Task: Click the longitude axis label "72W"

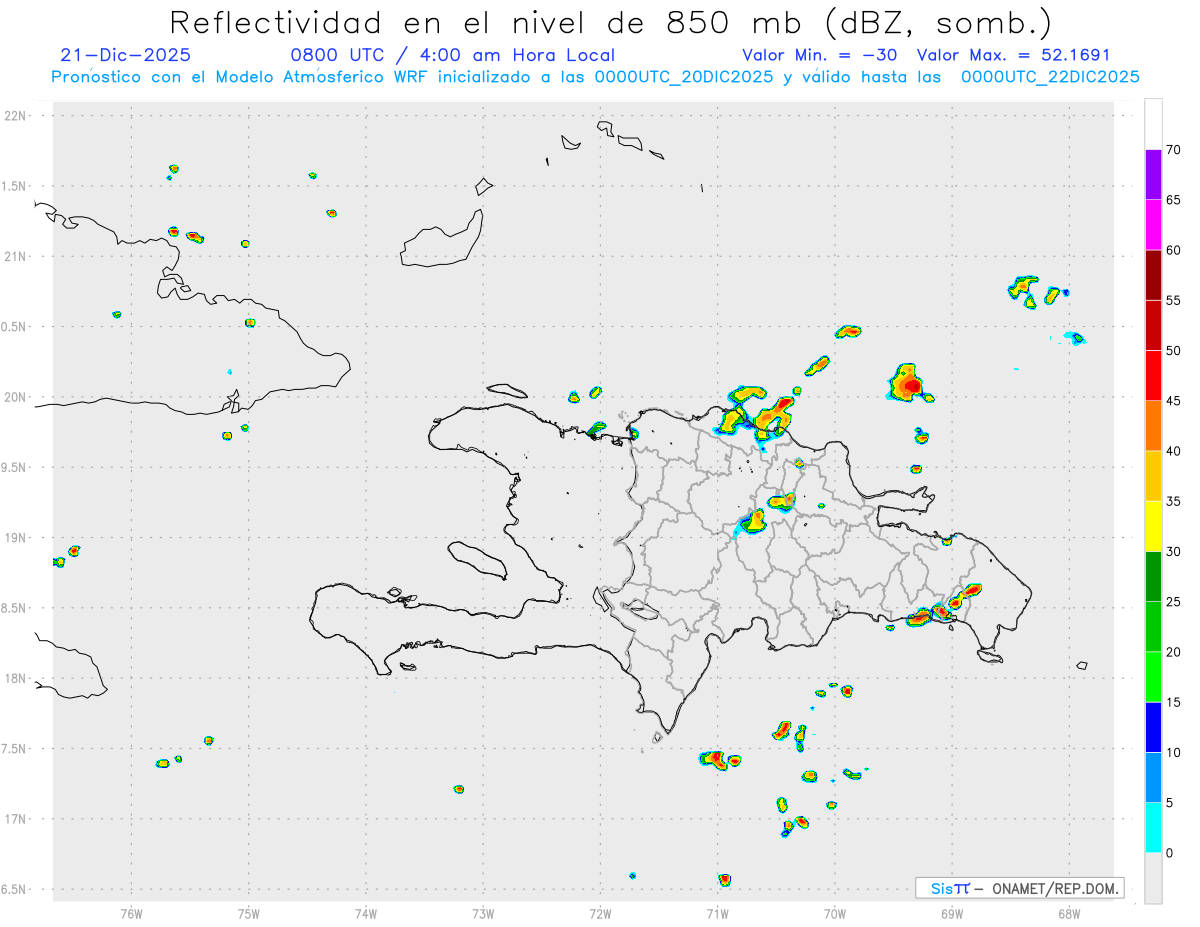Action: point(600,913)
